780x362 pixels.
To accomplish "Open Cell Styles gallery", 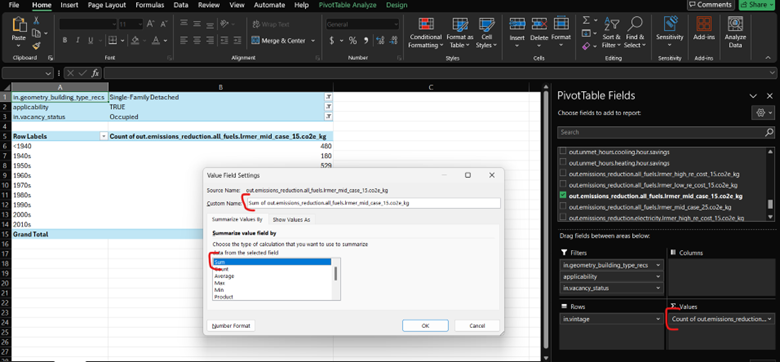I will [487, 33].
